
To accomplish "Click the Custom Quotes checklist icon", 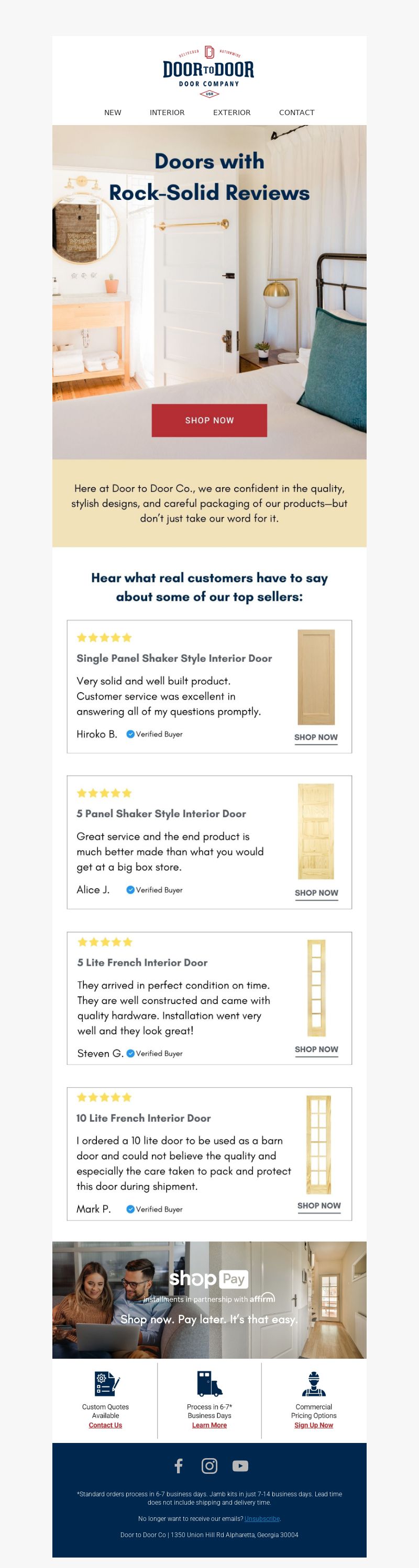I will tap(106, 1383).
